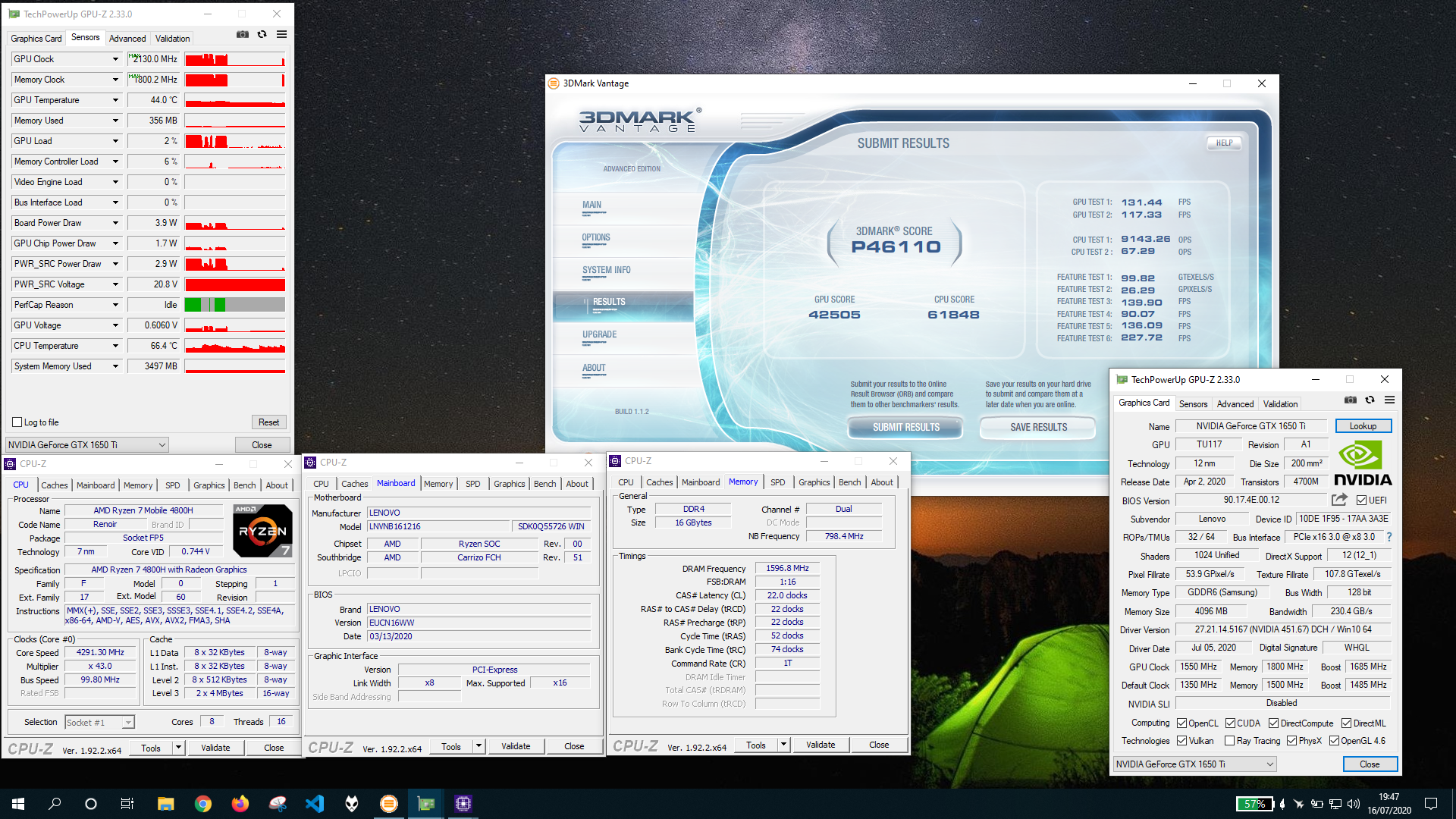Open taskbar Search
Screen dimensions: 1456x819
(55, 804)
